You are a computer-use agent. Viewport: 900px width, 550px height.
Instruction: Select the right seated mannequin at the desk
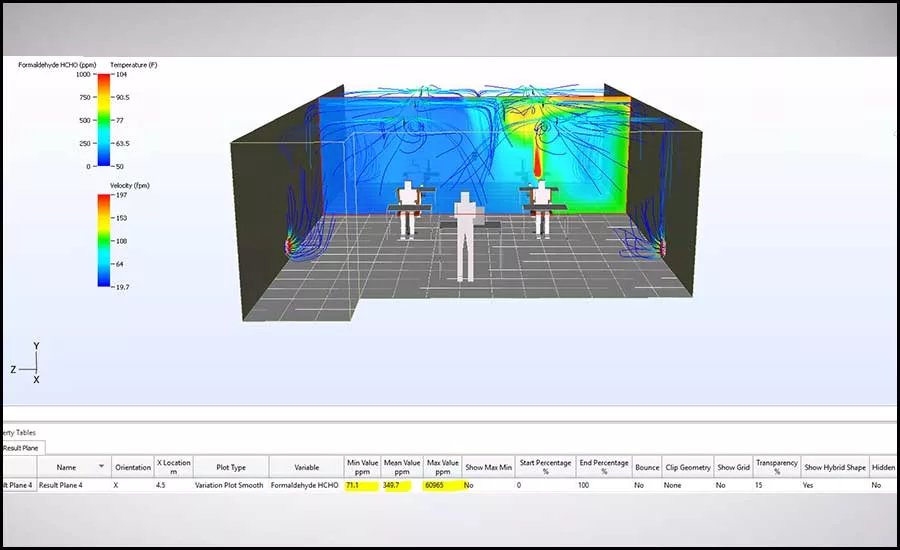541,208
